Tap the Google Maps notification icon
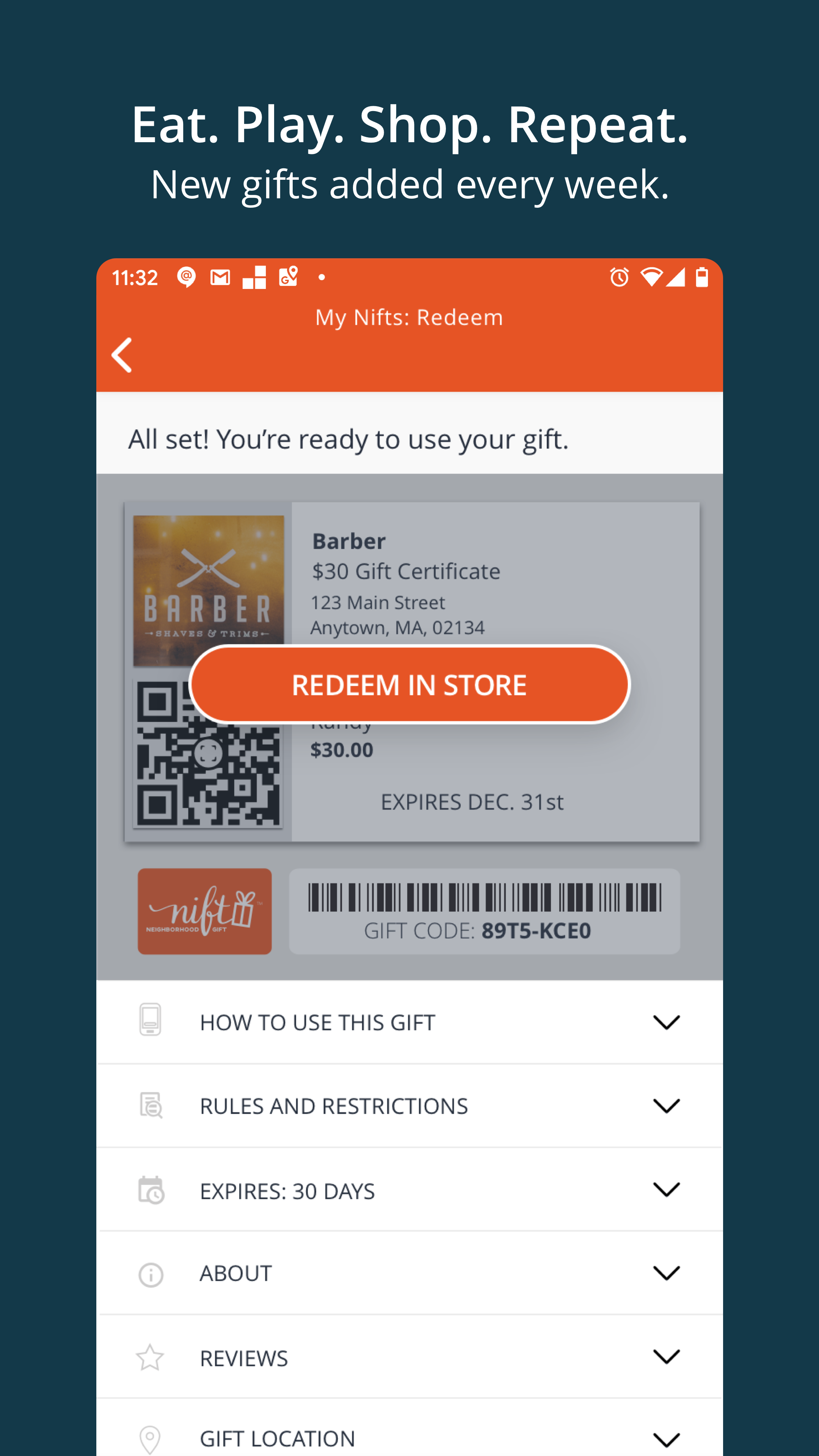This screenshot has width=819, height=1456. pyautogui.click(x=288, y=277)
